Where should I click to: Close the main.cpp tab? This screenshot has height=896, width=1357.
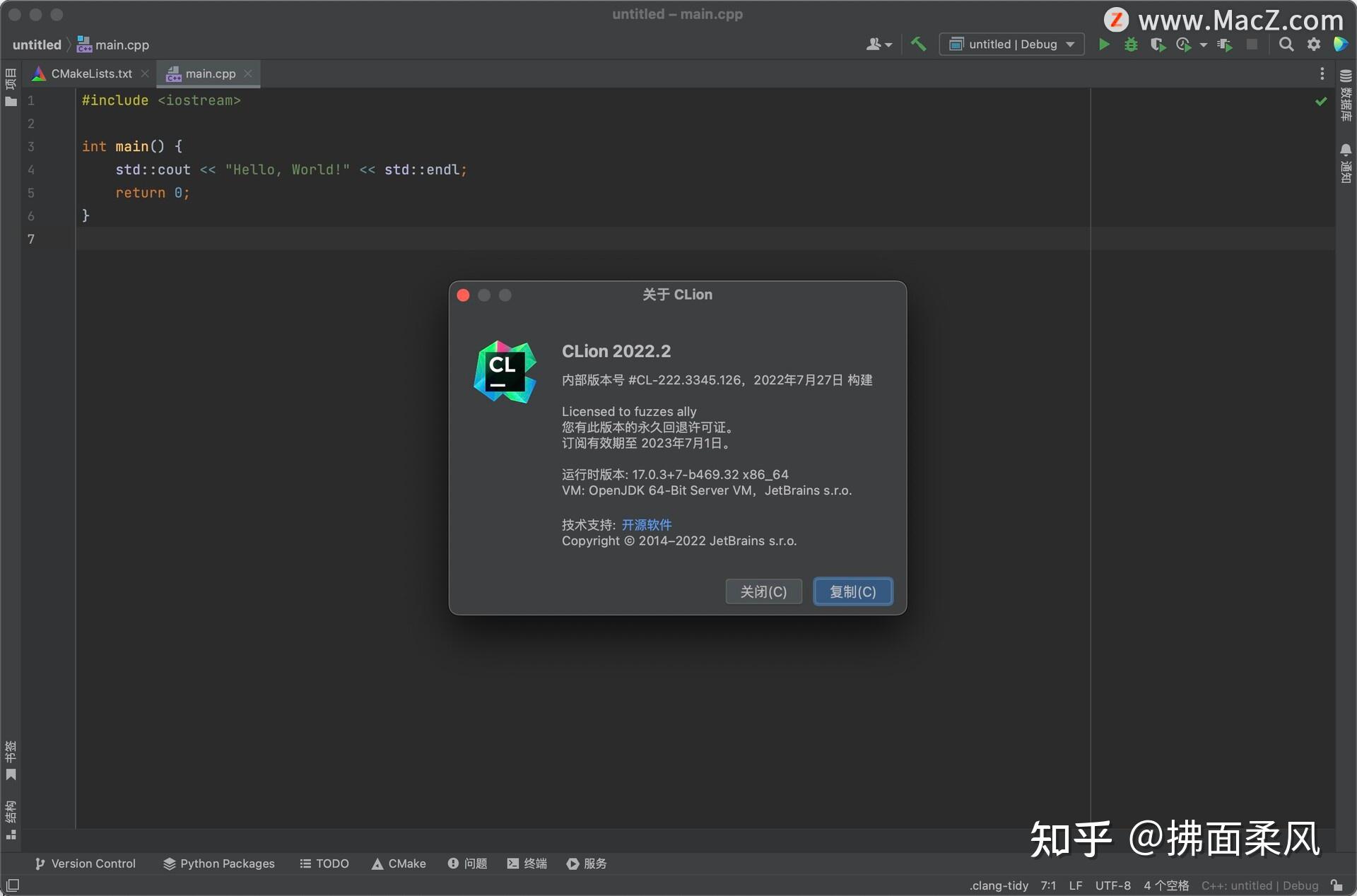pyautogui.click(x=248, y=73)
